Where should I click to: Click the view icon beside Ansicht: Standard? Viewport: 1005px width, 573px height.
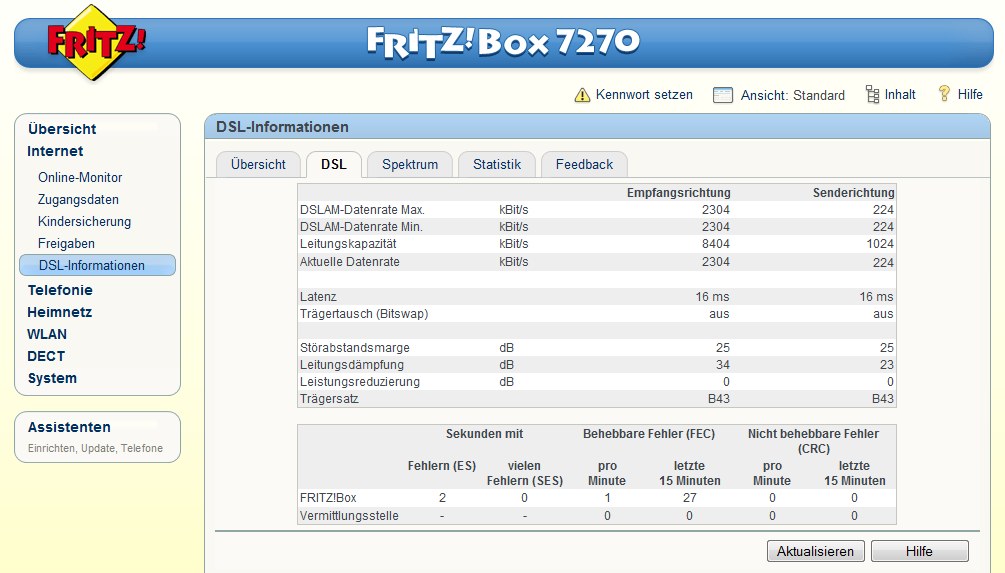pos(722,95)
